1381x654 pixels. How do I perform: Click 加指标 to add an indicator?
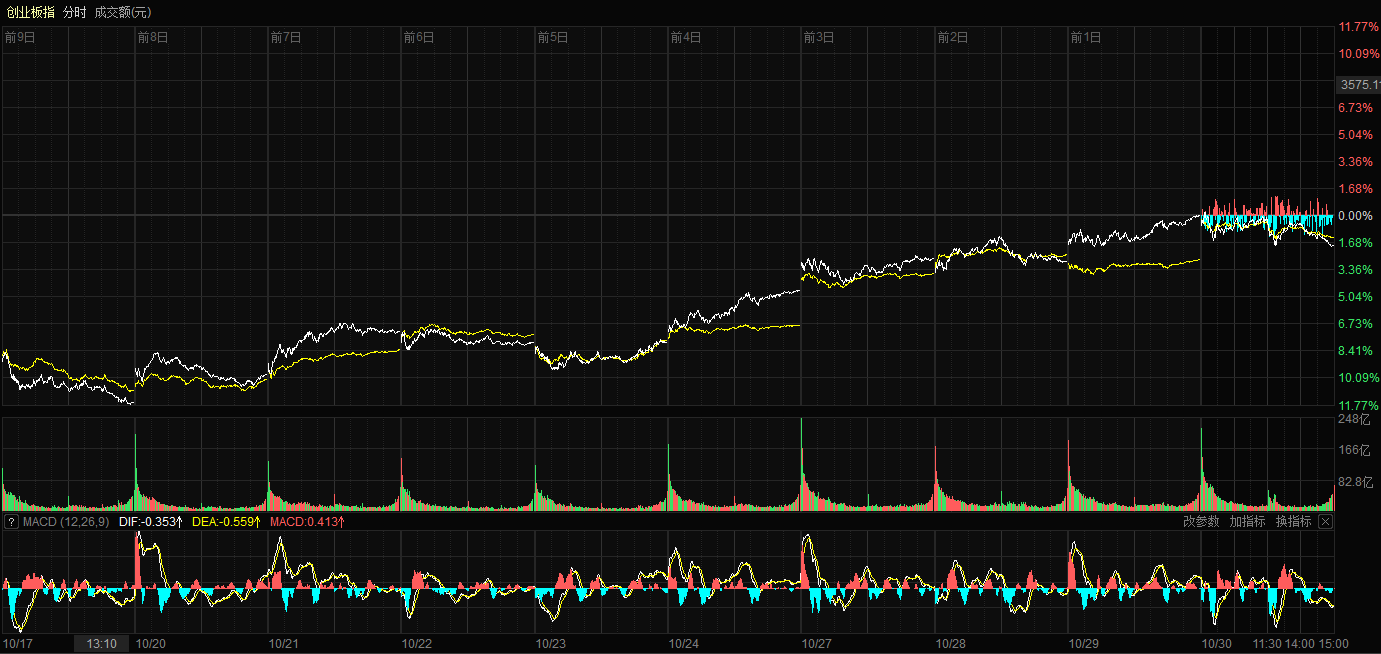pyautogui.click(x=1247, y=522)
